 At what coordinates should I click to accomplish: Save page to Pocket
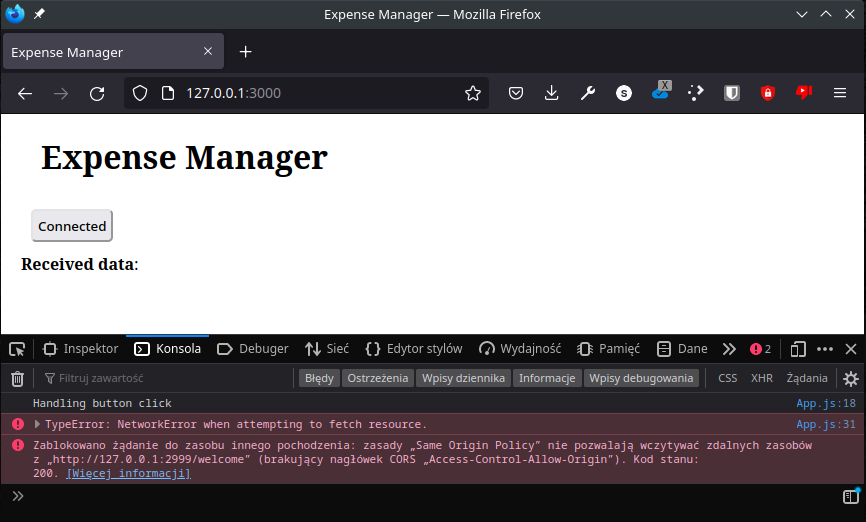516,93
